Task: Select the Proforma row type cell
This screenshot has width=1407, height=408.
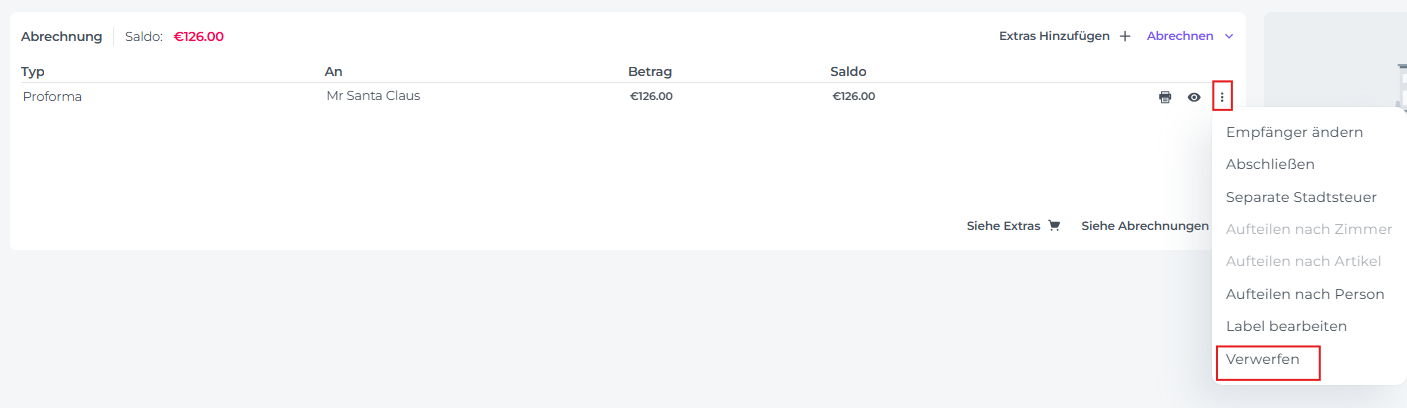Action: click(x=52, y=97)
